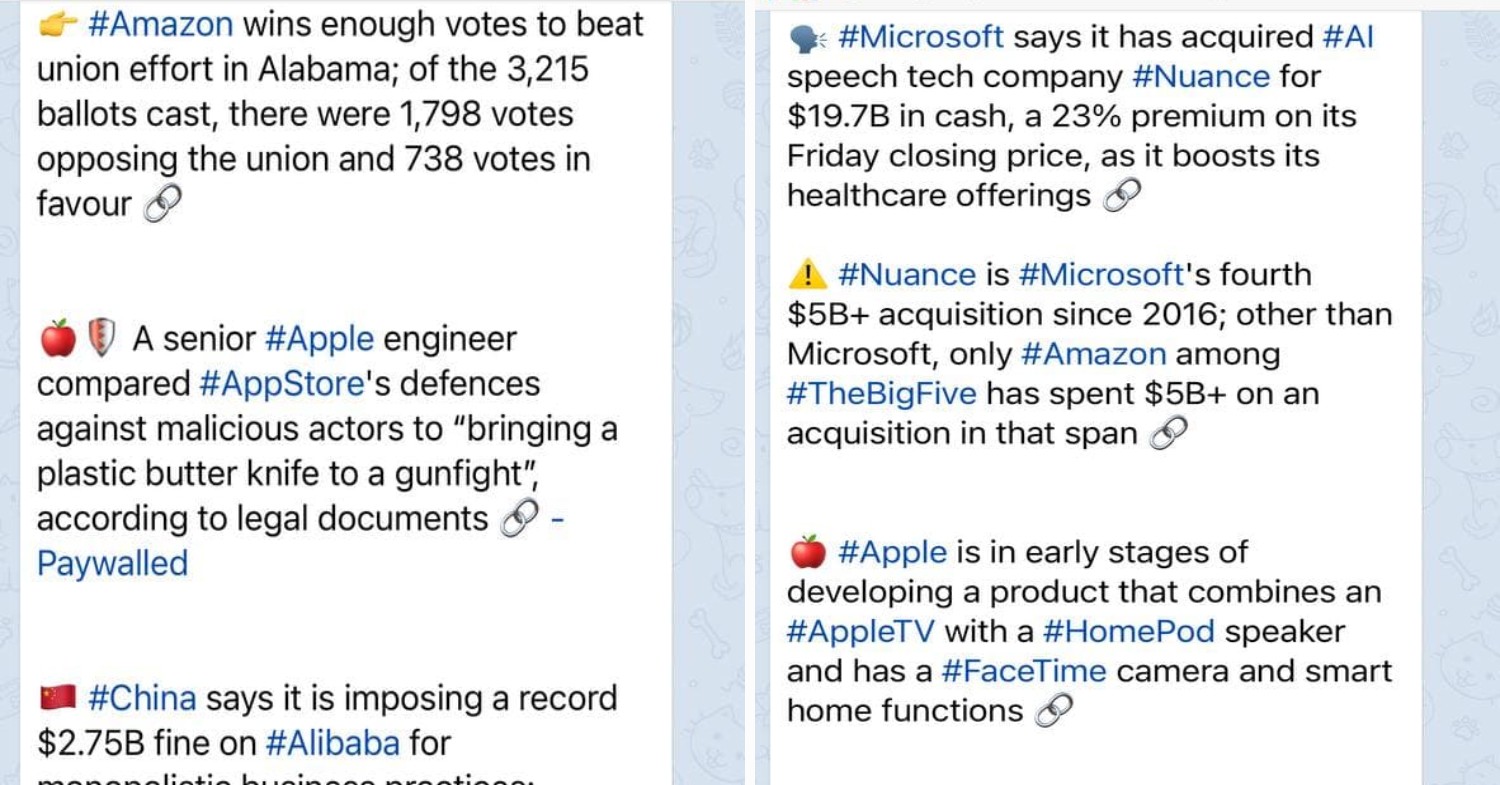The height and width of the screenshot is (785, 1500).
Task: Click the #AI hashtag
Action: point(1347,37)
